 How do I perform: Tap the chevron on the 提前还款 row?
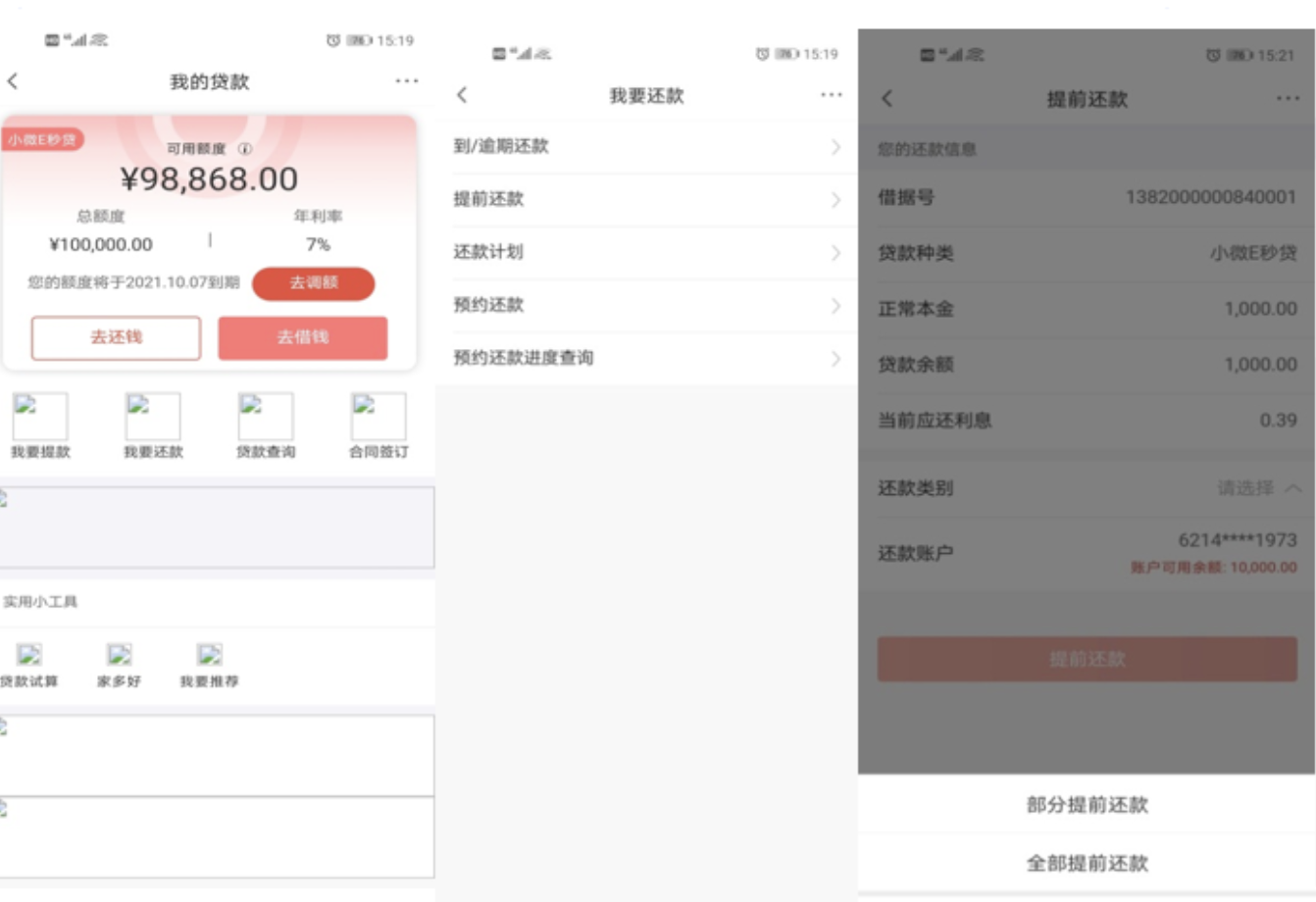(835, 200)
